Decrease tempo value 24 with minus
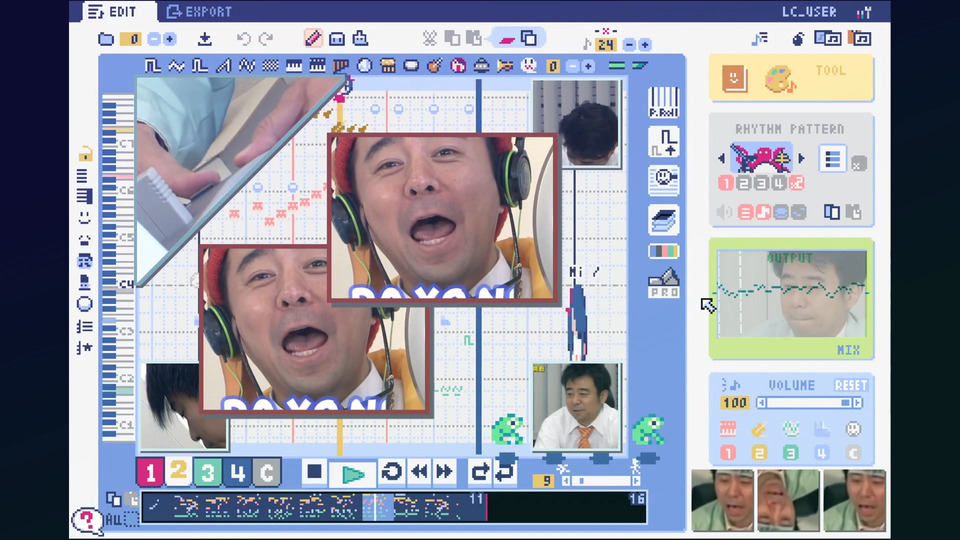Screen dimensions: 960x540 point(629,45)
